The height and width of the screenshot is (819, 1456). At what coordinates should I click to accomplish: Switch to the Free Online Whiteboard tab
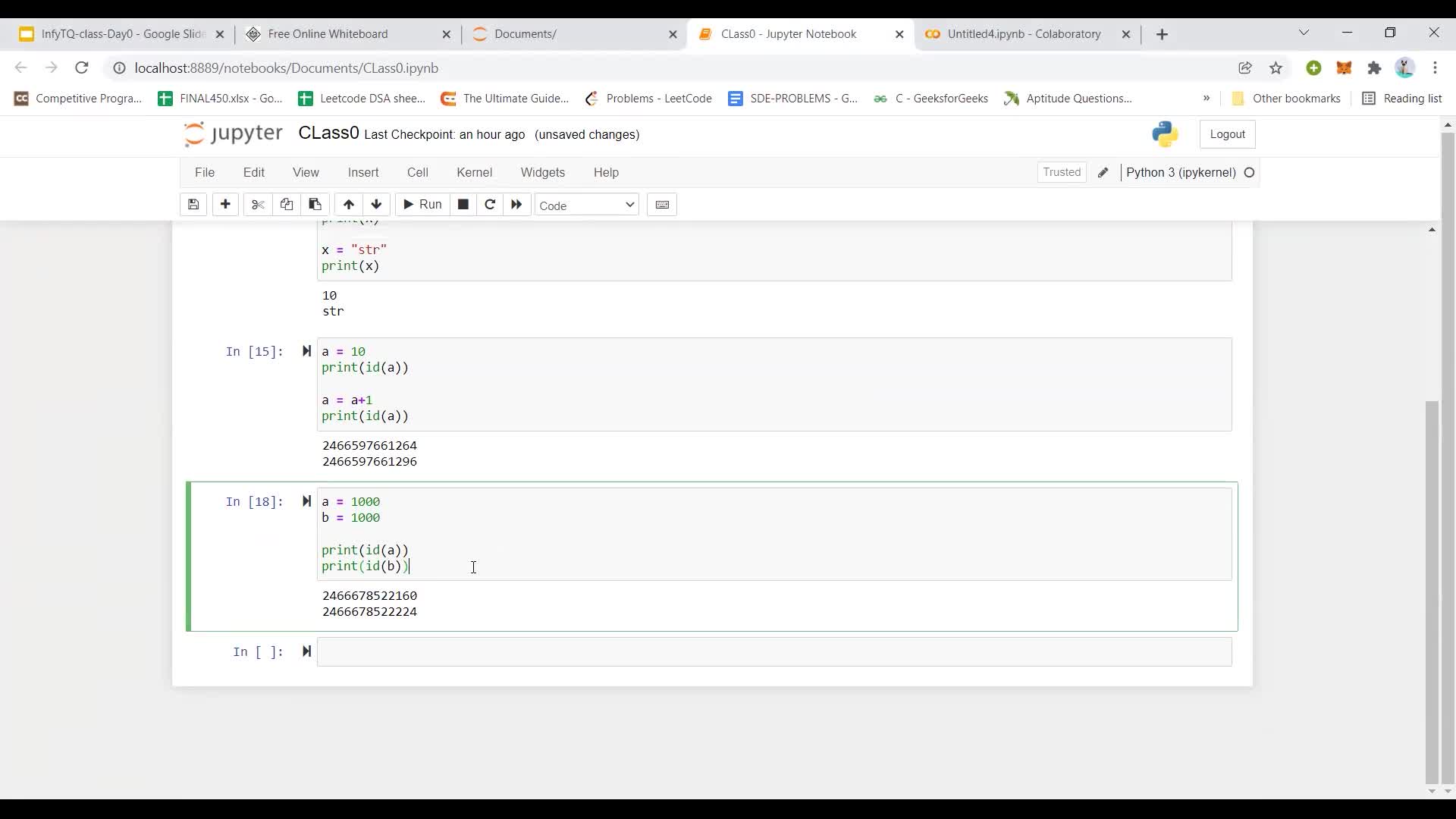pyautogui.click(x=328, y=34)
